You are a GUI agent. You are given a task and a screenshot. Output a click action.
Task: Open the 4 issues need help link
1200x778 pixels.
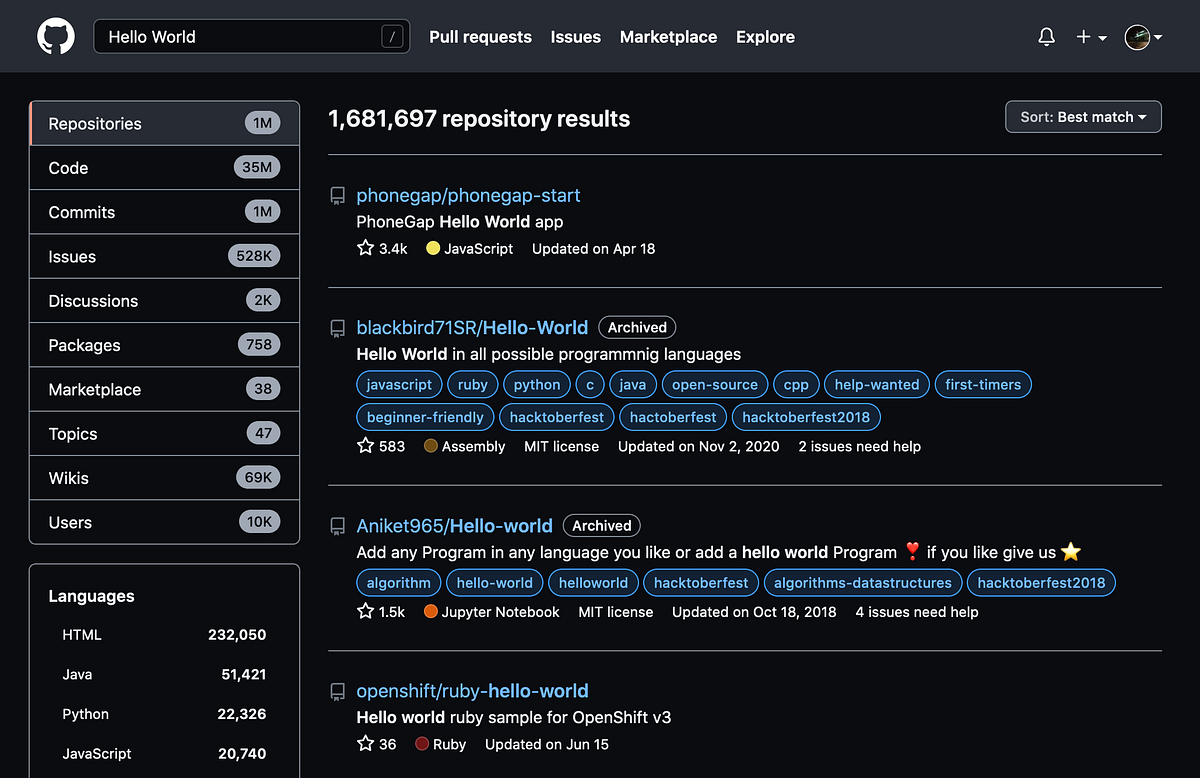point(917,611)
